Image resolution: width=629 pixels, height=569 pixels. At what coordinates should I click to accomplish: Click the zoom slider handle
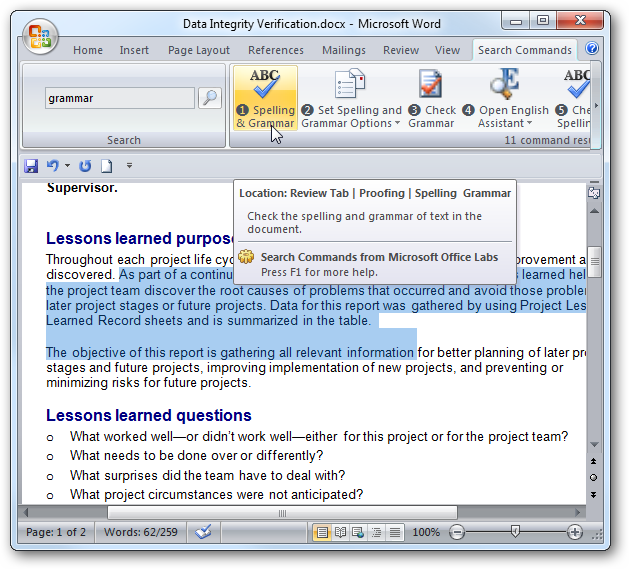tap(515, 532)
